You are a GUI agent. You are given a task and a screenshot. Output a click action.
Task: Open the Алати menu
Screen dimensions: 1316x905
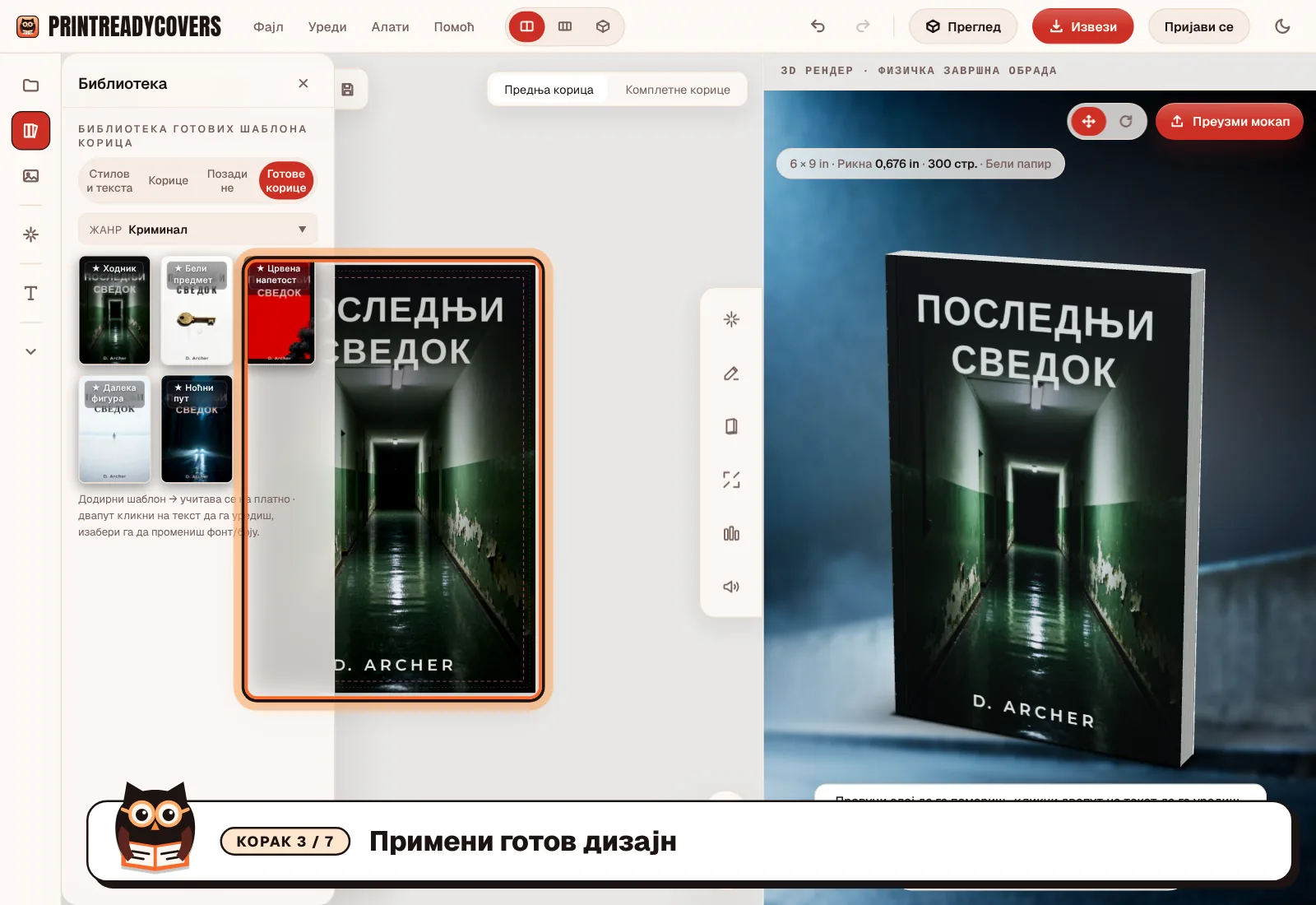(390, 26)
